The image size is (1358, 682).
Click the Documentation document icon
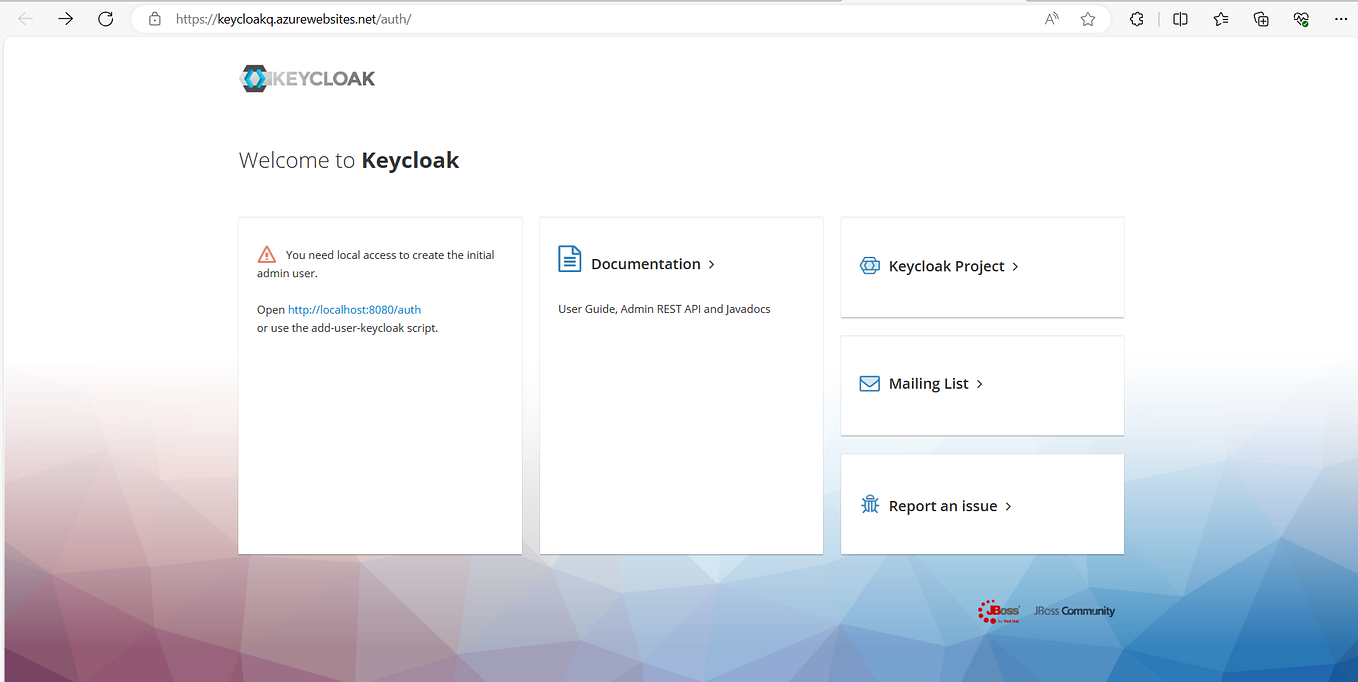click(569, 259)
